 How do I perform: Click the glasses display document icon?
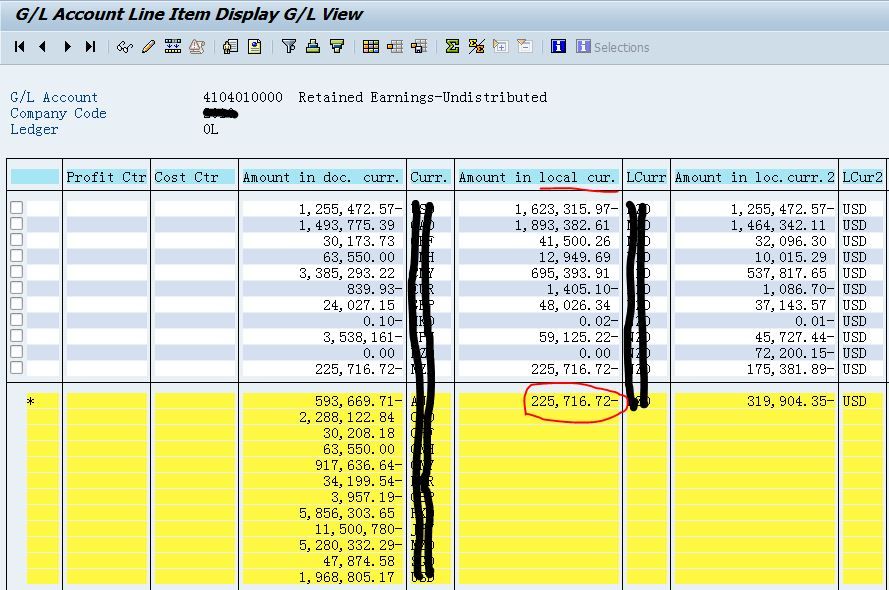pos(124,47)
